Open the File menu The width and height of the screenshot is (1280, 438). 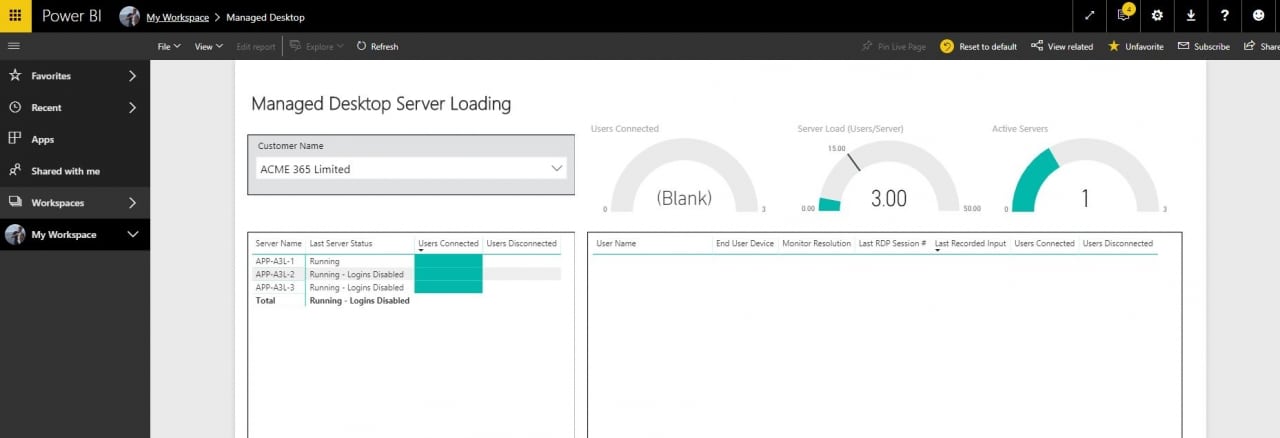(169, 46)
